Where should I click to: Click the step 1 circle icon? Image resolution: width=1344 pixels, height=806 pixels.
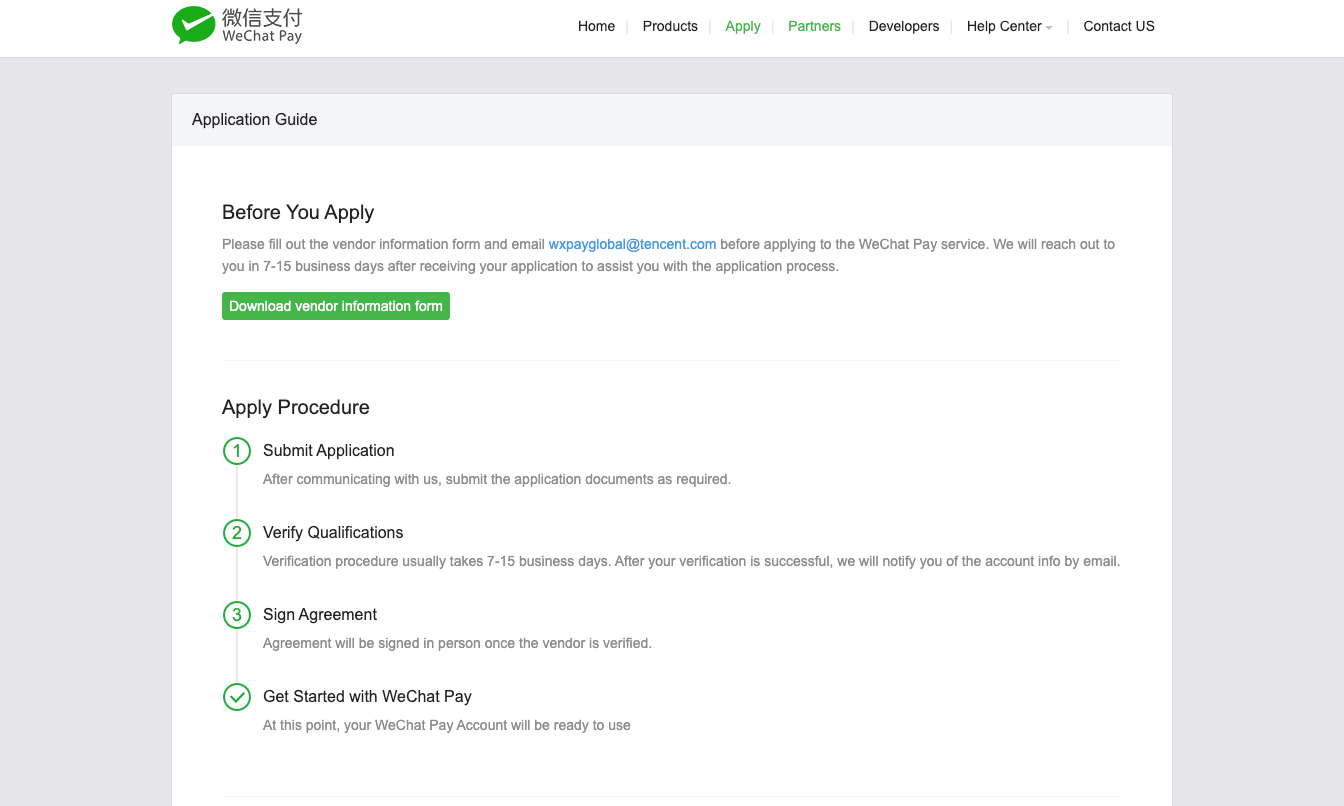(x=237, y=451)
